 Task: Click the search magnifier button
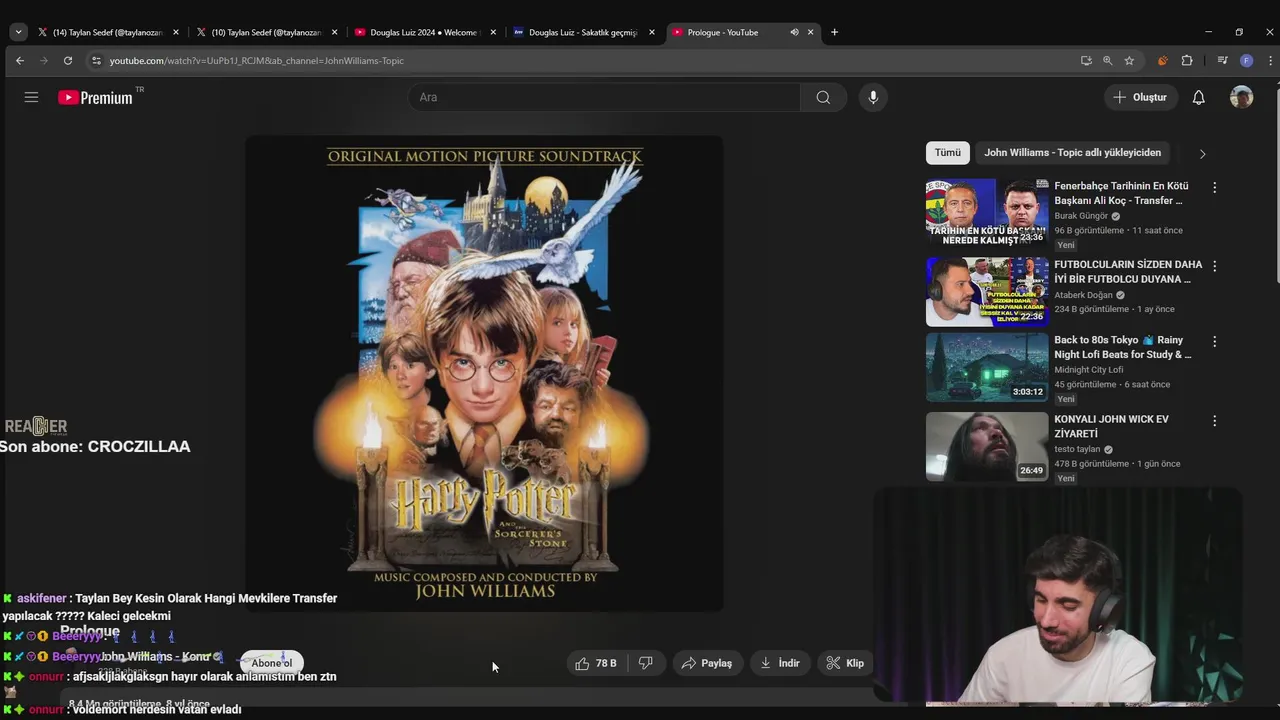click(823, 97)
